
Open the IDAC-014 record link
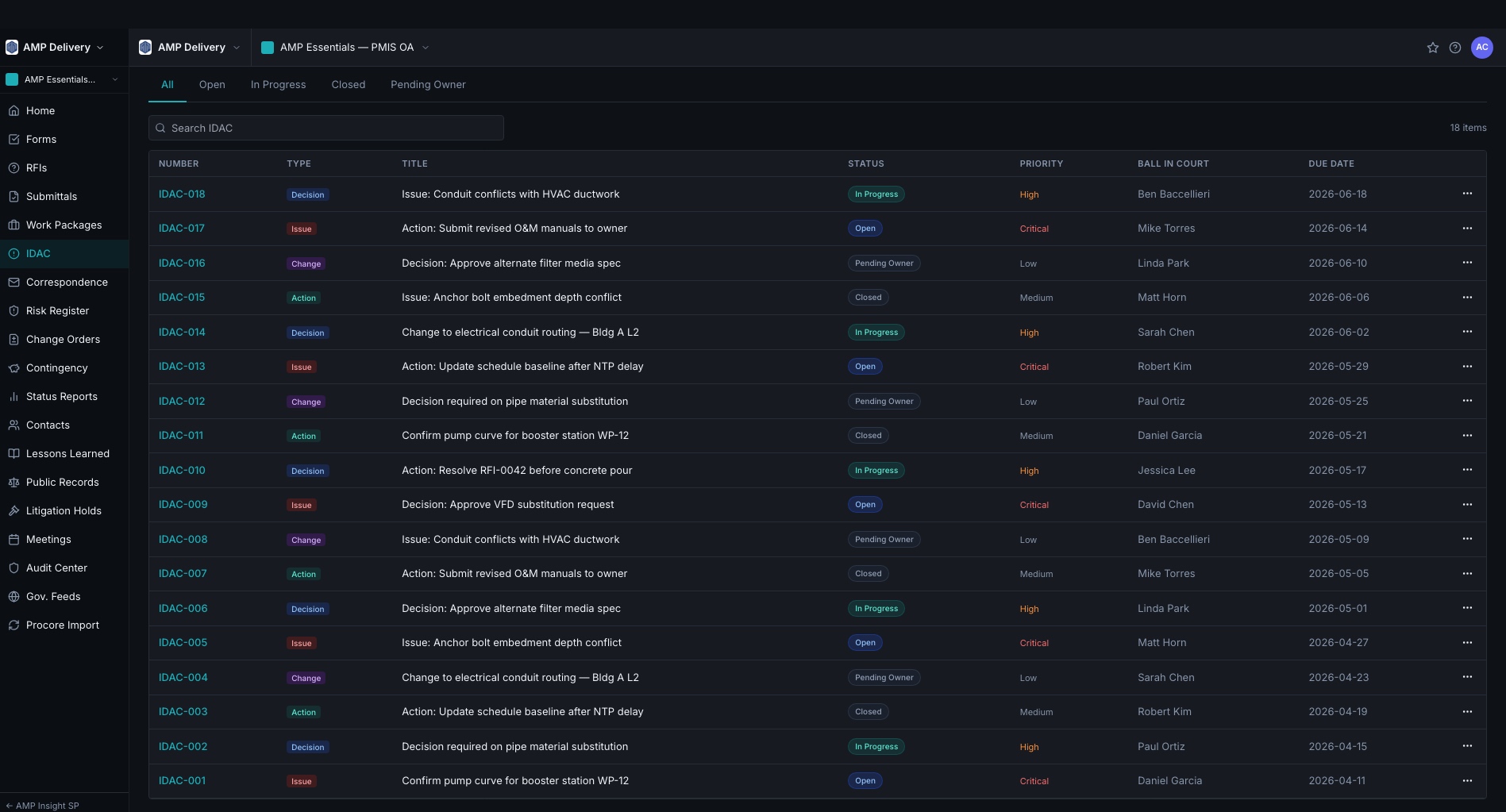tap(182, 333)
